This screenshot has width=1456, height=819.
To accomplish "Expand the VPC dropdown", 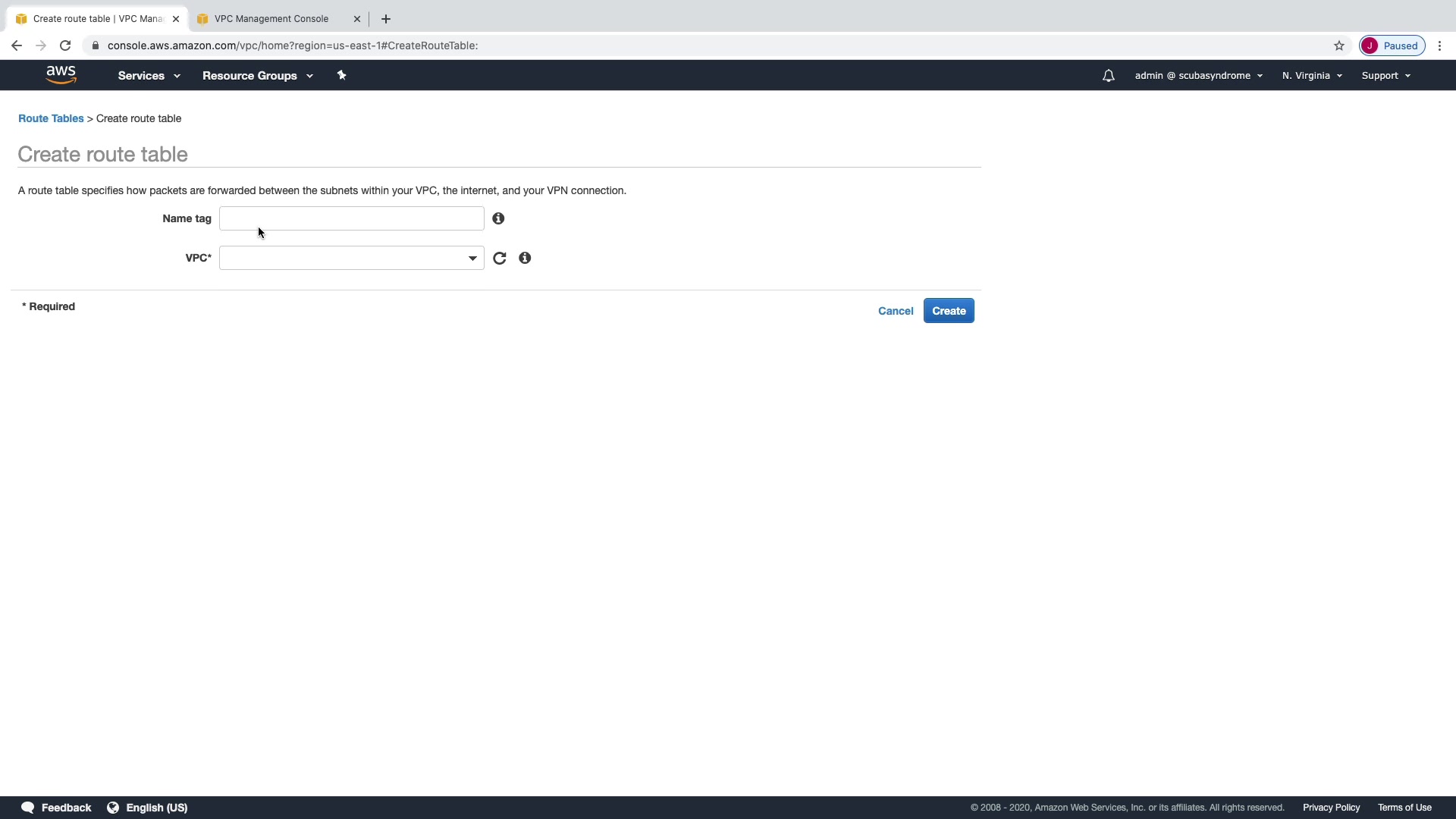I will [x=351, y=259].
